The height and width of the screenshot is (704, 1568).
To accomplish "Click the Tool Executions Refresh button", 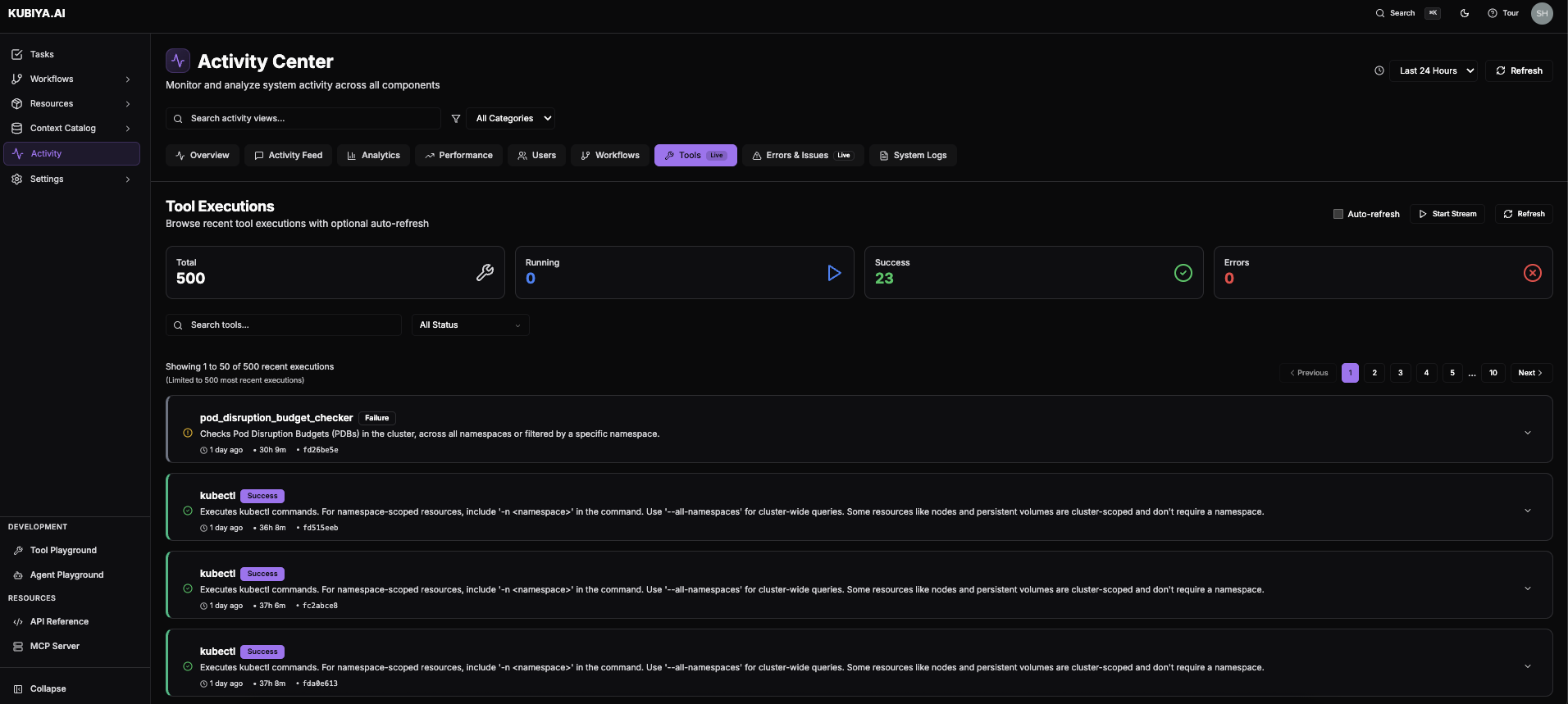I will (x=1524, y=214).
